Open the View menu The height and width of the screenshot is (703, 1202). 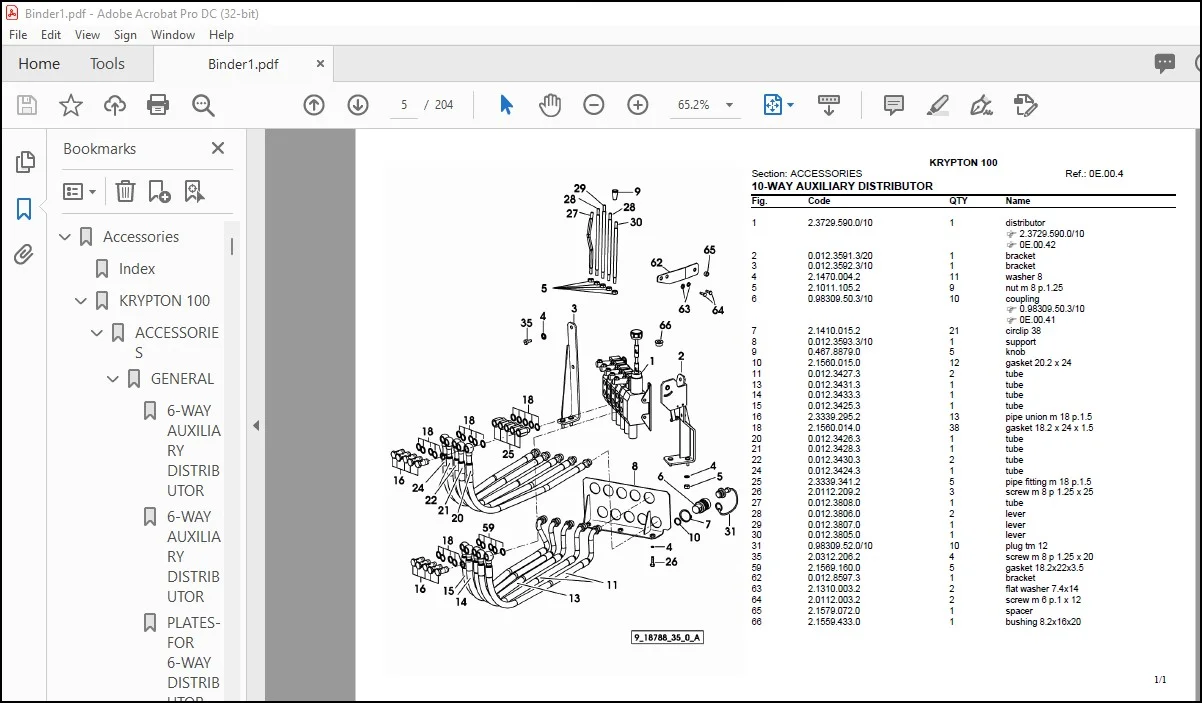coord(88,35)
